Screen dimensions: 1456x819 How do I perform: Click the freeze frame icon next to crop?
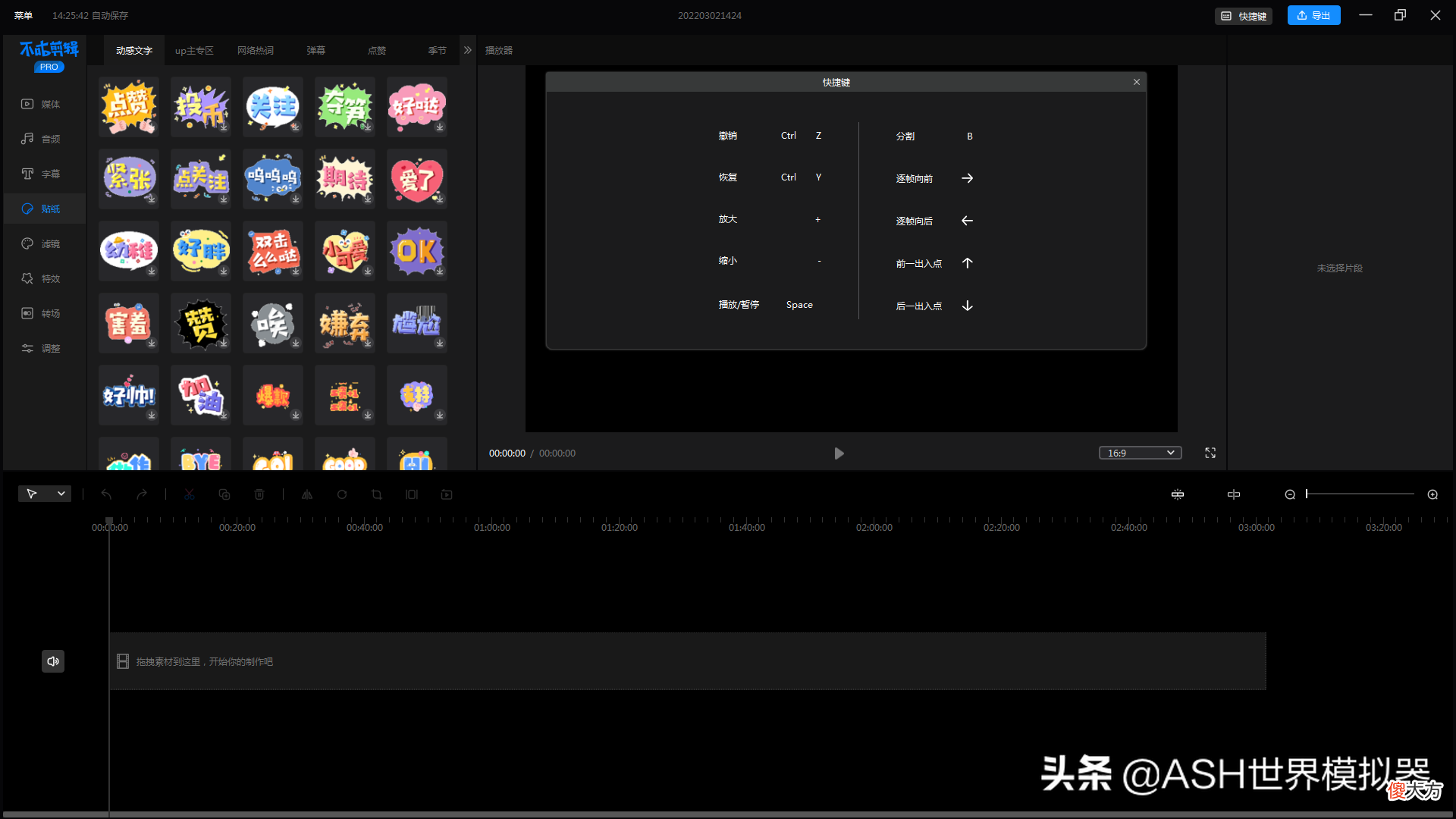(x=412, y=494)
